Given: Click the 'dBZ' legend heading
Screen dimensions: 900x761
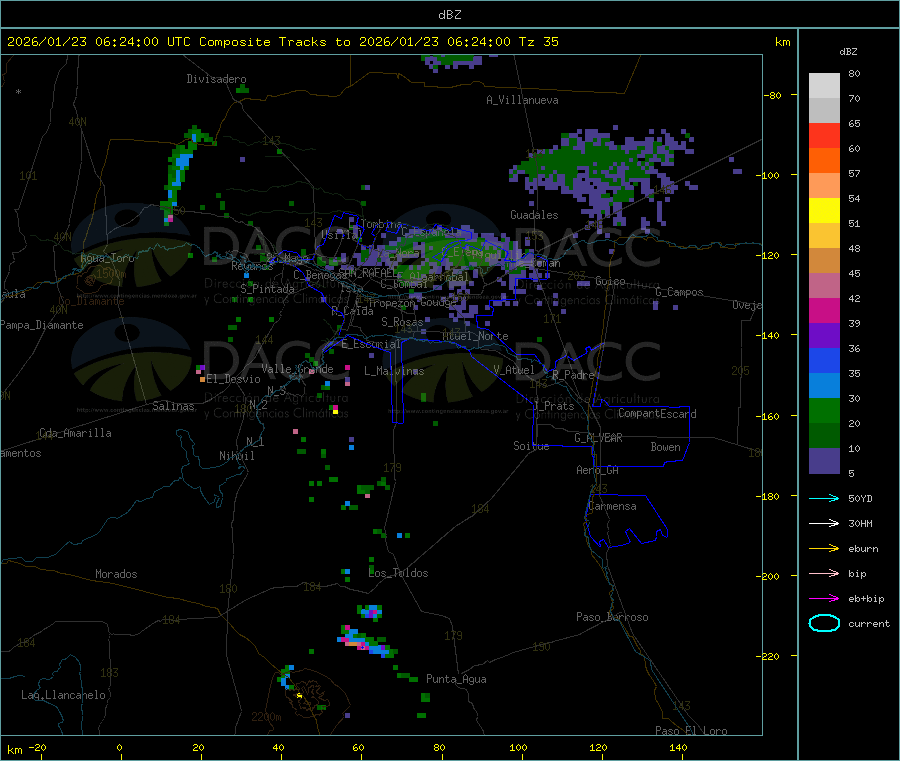Looking at the screenshot, I should click(848, 52).
